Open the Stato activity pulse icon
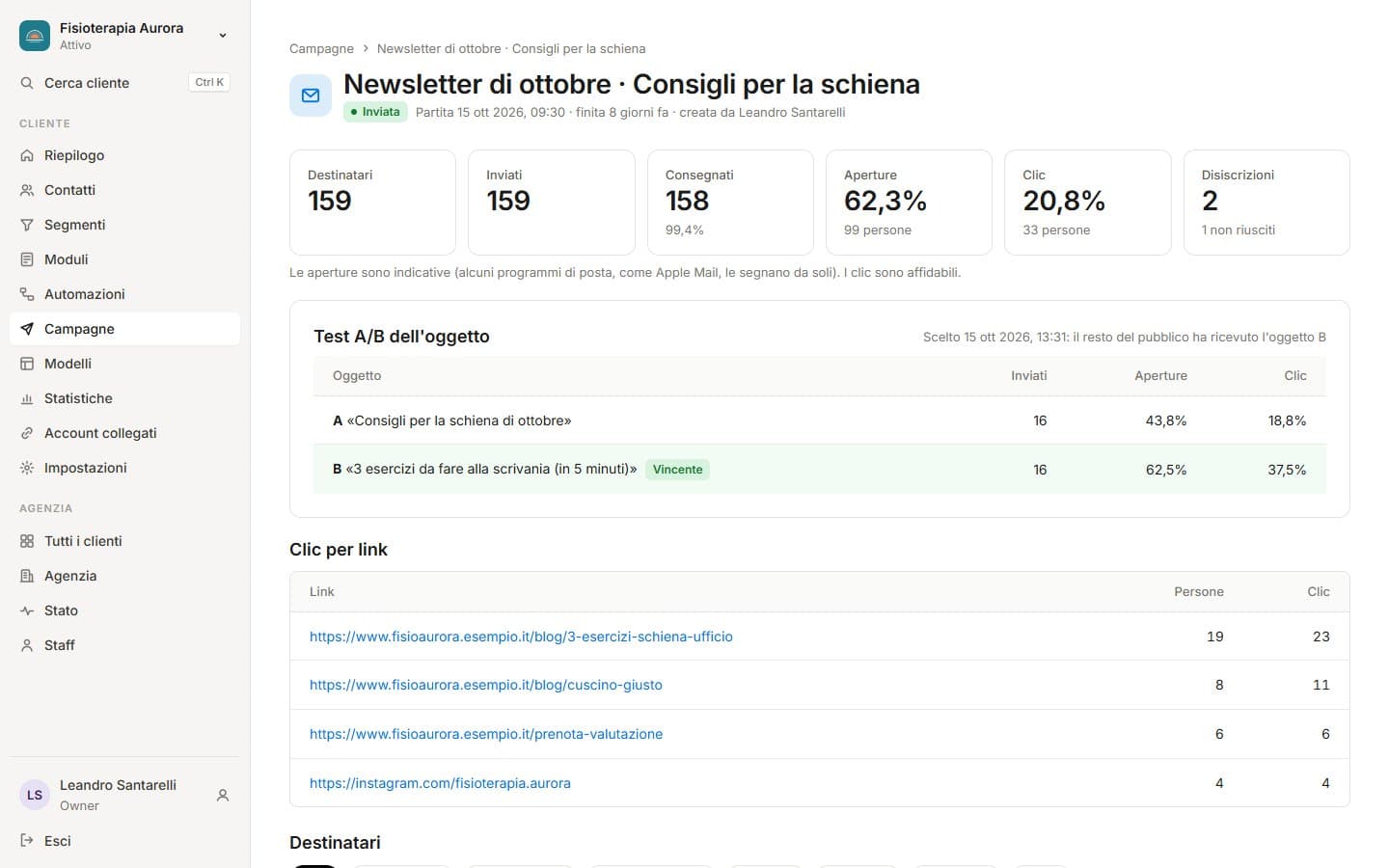Viewport: 1389px width, 868px height. tap(27, 610)
